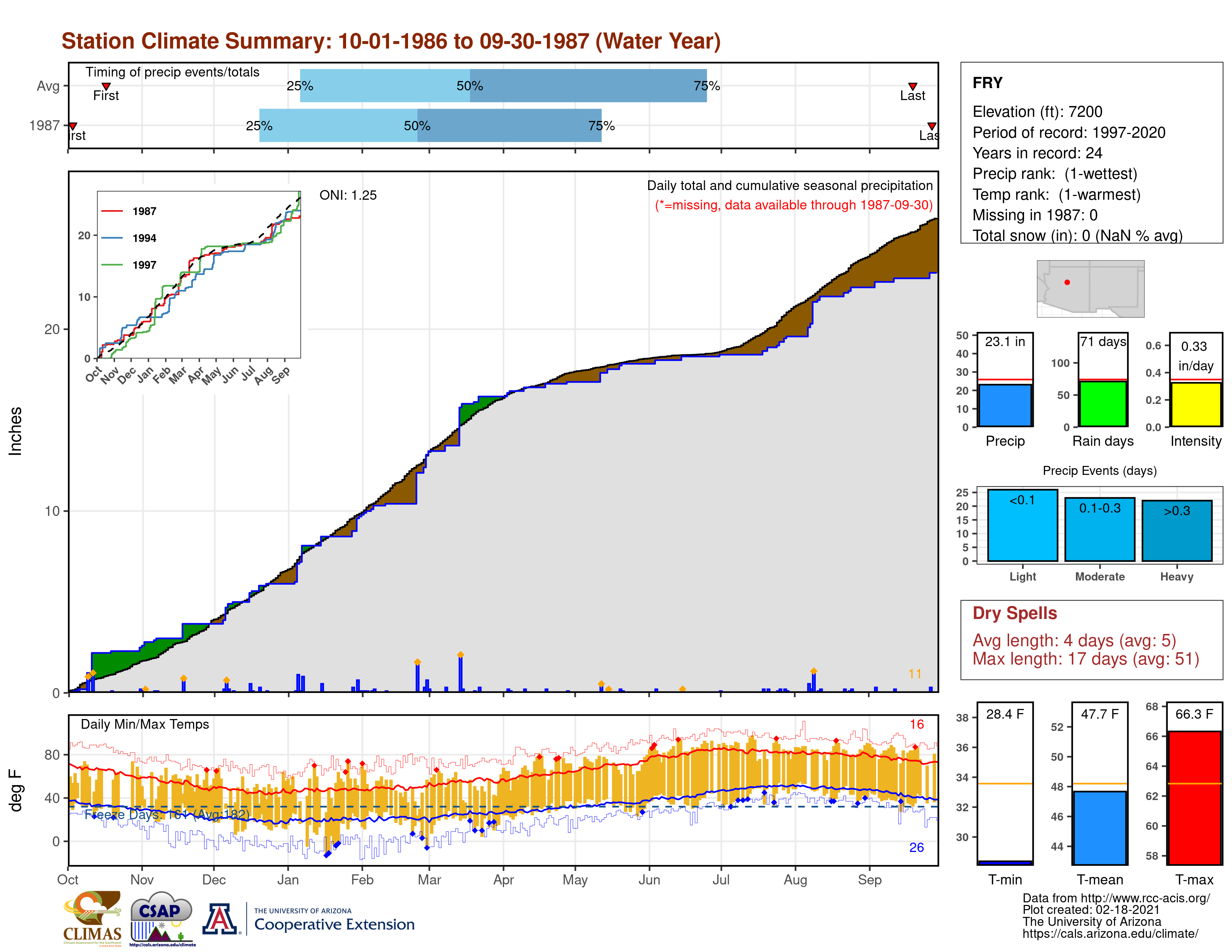Click the tall mid-March daily precip bar
1232x952 pixels.
pos(460,673)
